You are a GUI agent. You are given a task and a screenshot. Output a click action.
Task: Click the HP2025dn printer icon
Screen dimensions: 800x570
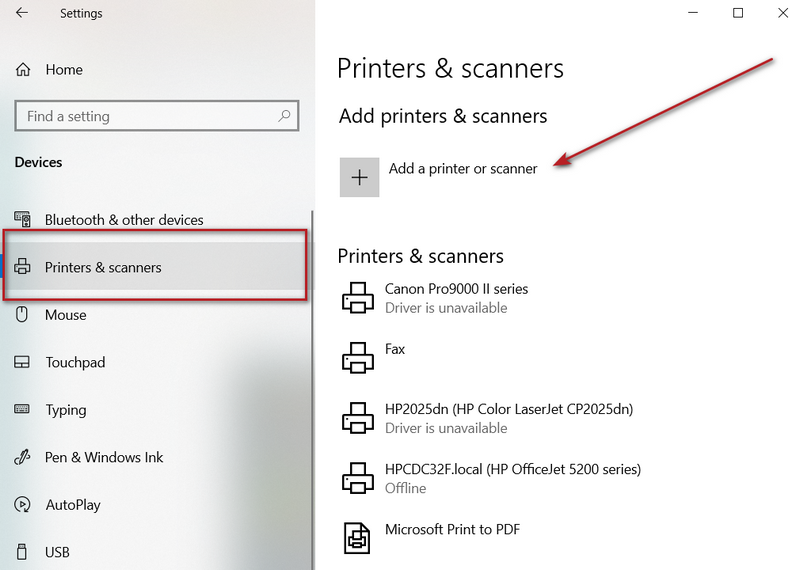click(x=358, y=418)
